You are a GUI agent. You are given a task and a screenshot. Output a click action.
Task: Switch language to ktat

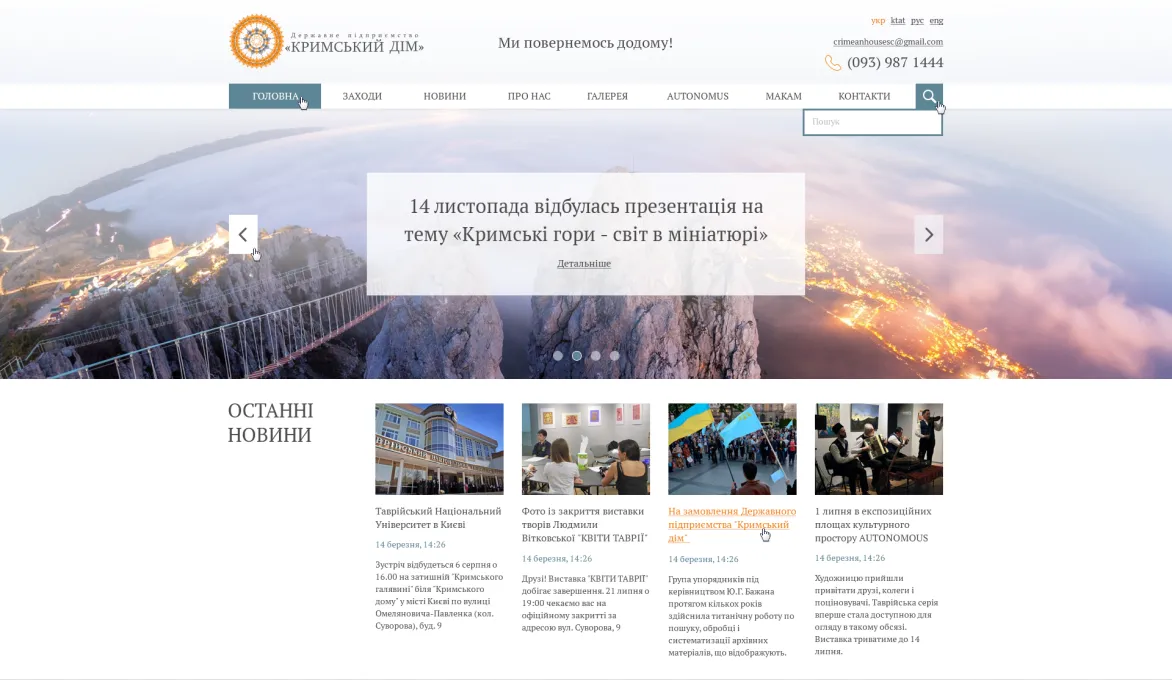click(x=898, y=20)
